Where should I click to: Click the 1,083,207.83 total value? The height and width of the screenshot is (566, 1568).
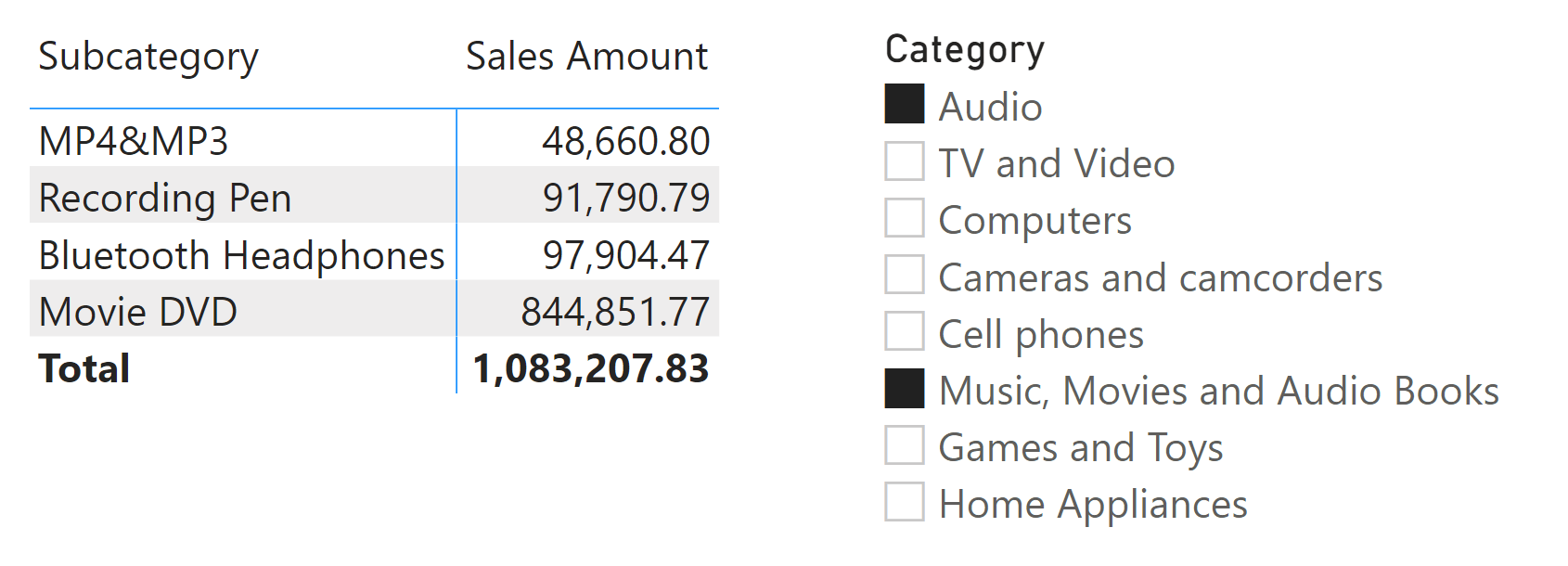tap(591, 368)
